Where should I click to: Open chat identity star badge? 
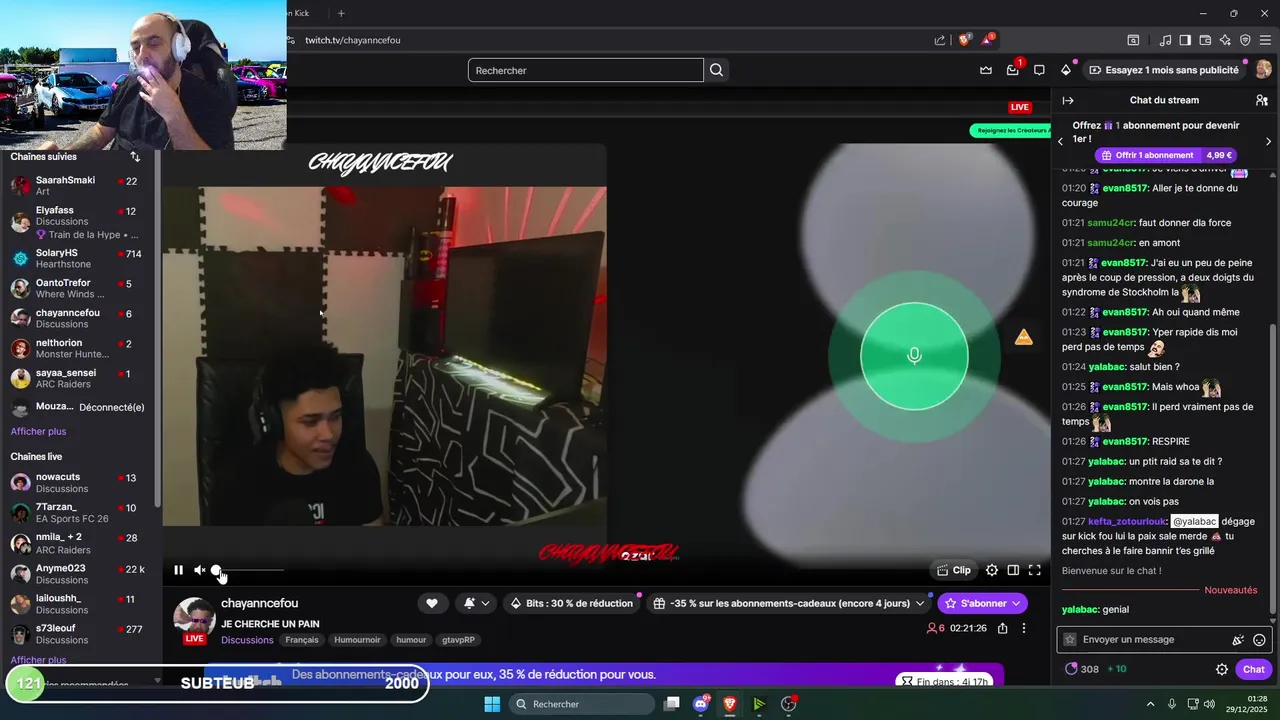pyautogui.click(x=1070, y=640)
